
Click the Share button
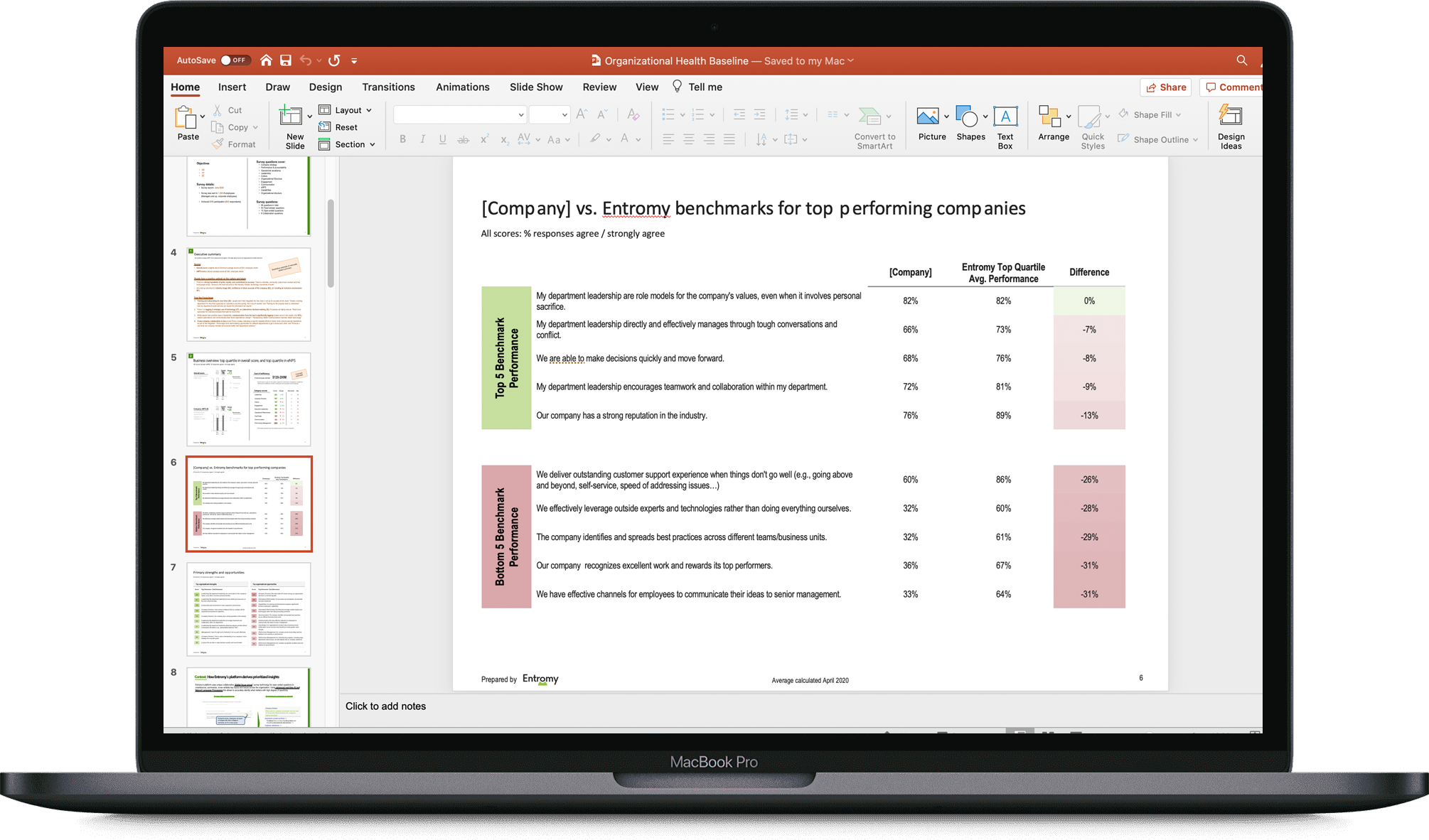1165,87
